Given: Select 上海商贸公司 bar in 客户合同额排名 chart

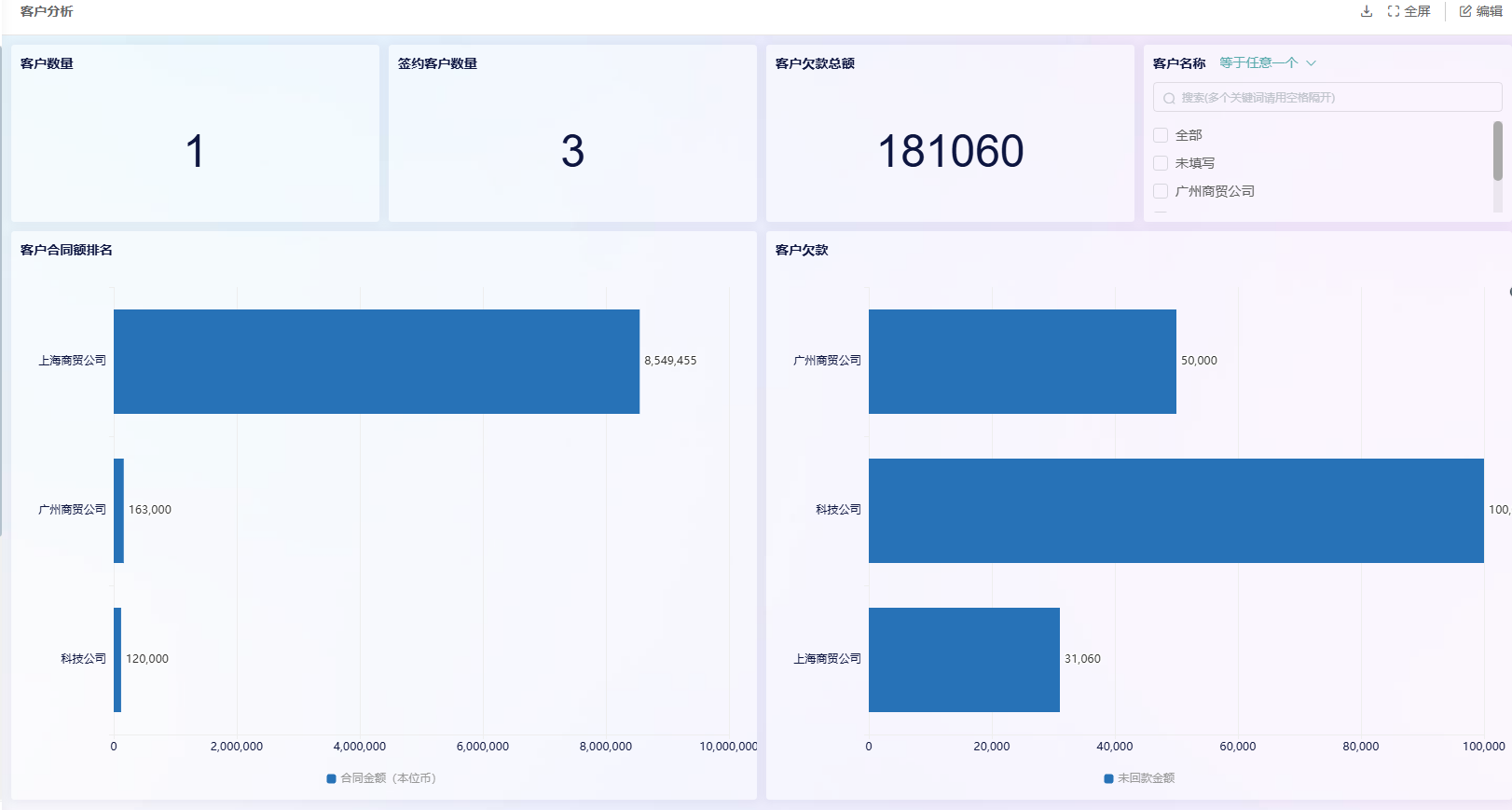Looking at the screenshot, I should 376,362.
